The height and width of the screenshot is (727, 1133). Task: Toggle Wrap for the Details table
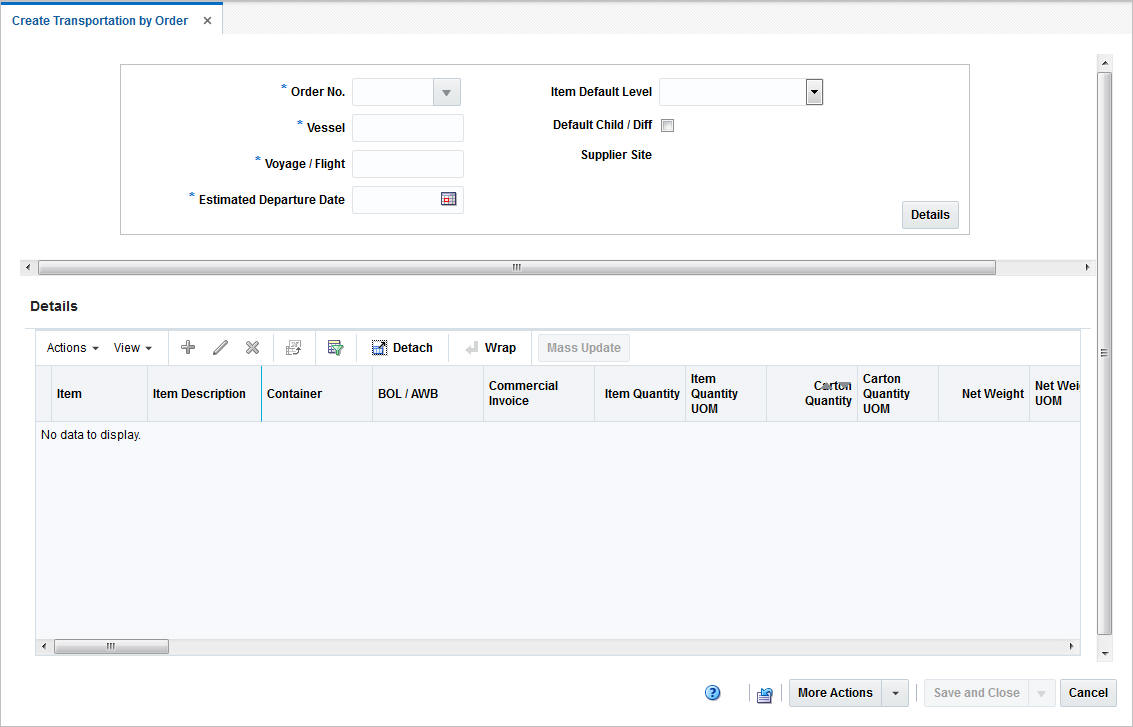pos(490,347)
